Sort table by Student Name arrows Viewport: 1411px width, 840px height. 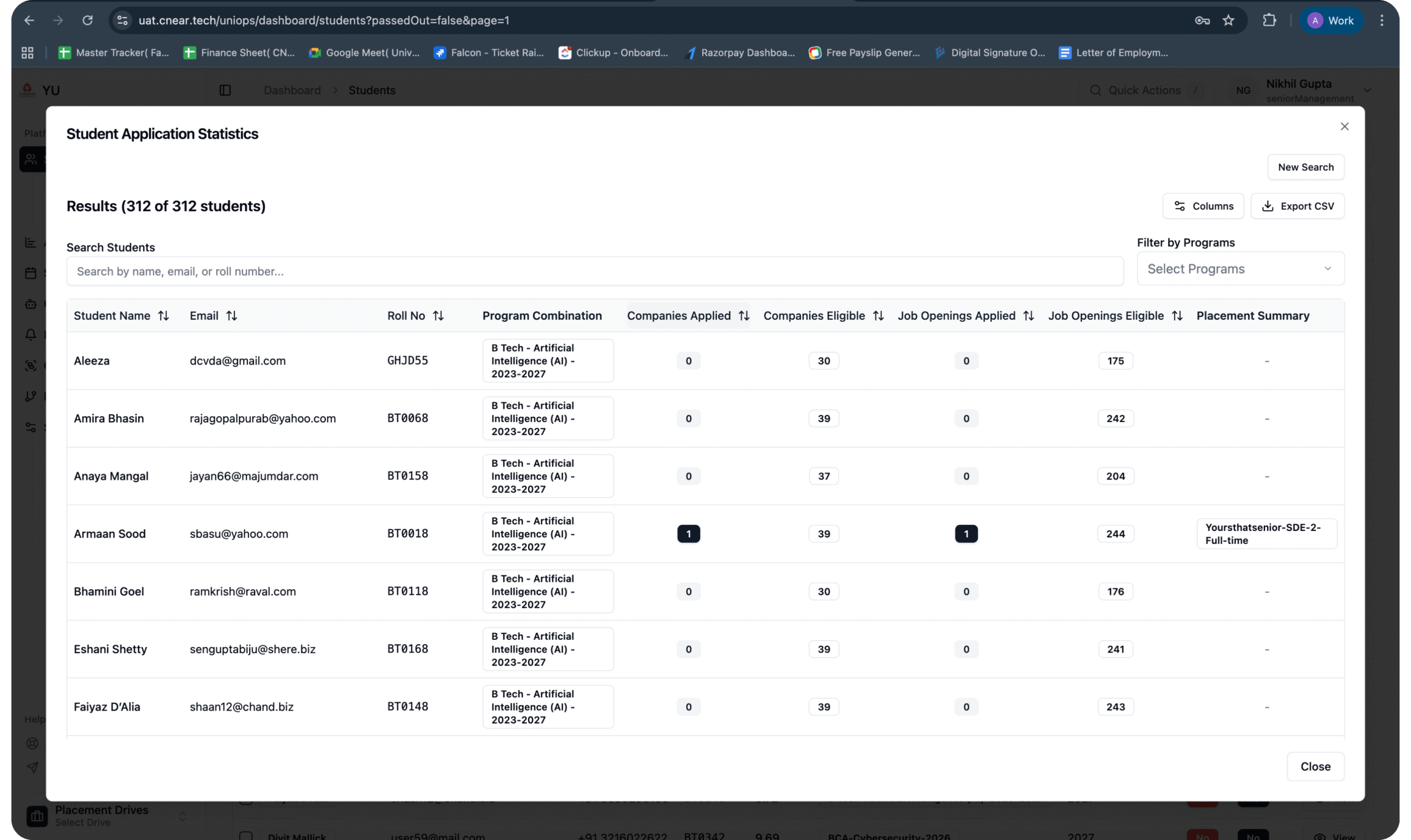coord(163,316)
